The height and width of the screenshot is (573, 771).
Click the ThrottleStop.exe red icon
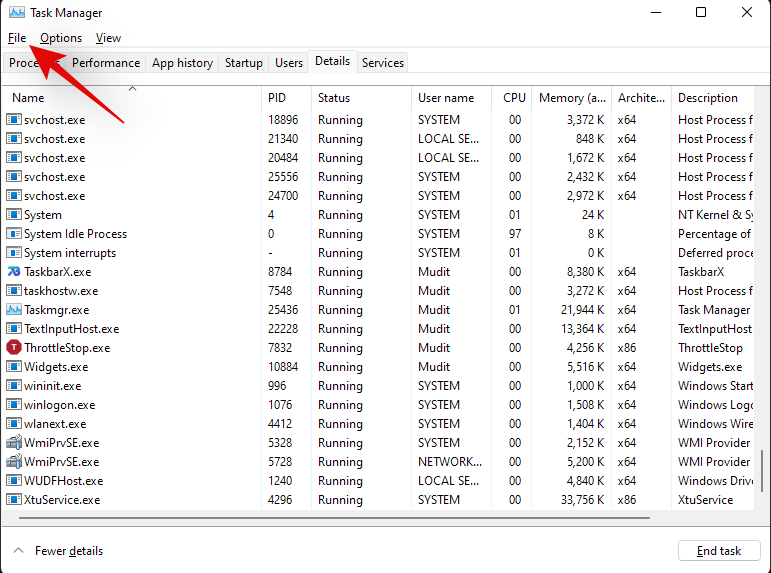14,348
